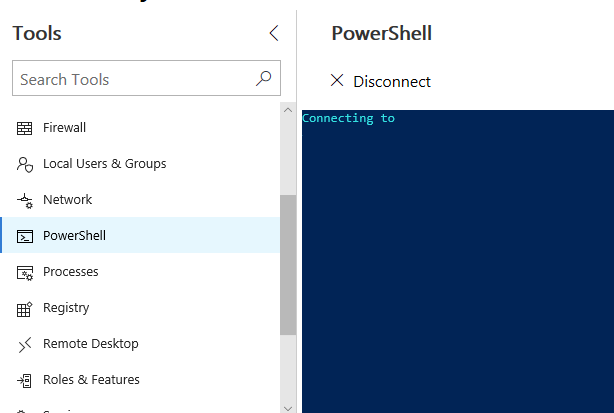This screenshot has height=413, width=614.
Task: Click the Disconnect X icon
Action: [x=337, y=80]
